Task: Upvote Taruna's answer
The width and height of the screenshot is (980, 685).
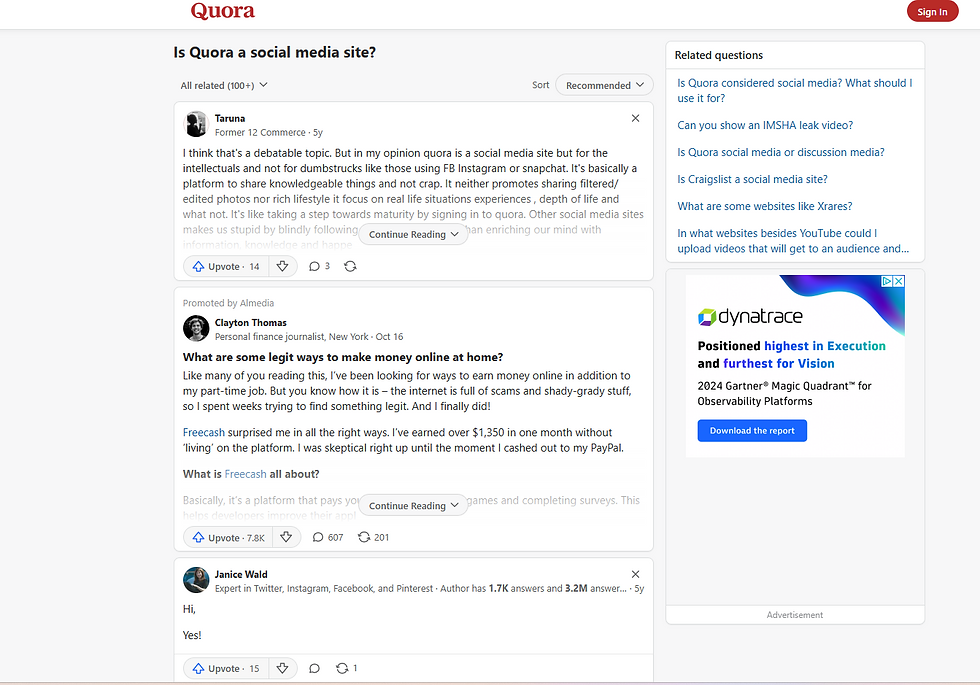Action: [x=226, y=266]
